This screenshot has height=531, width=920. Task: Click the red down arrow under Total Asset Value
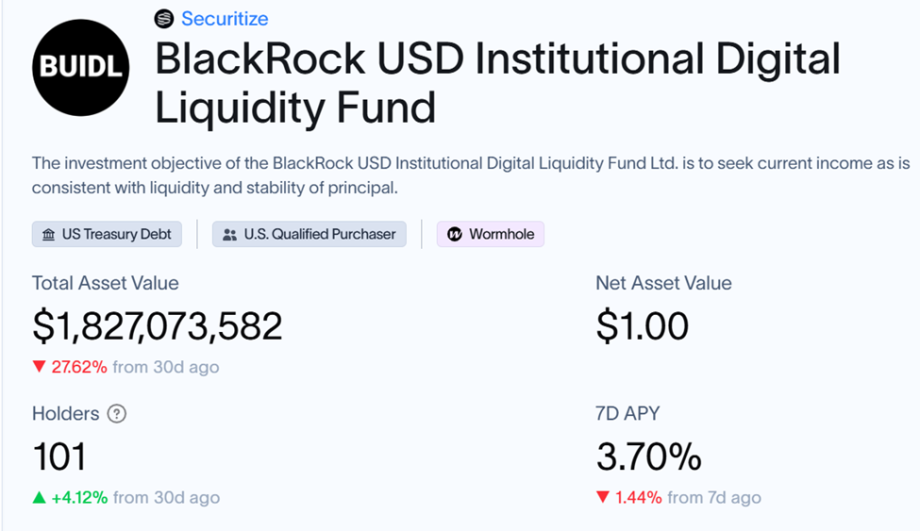(x=39, y=367)
